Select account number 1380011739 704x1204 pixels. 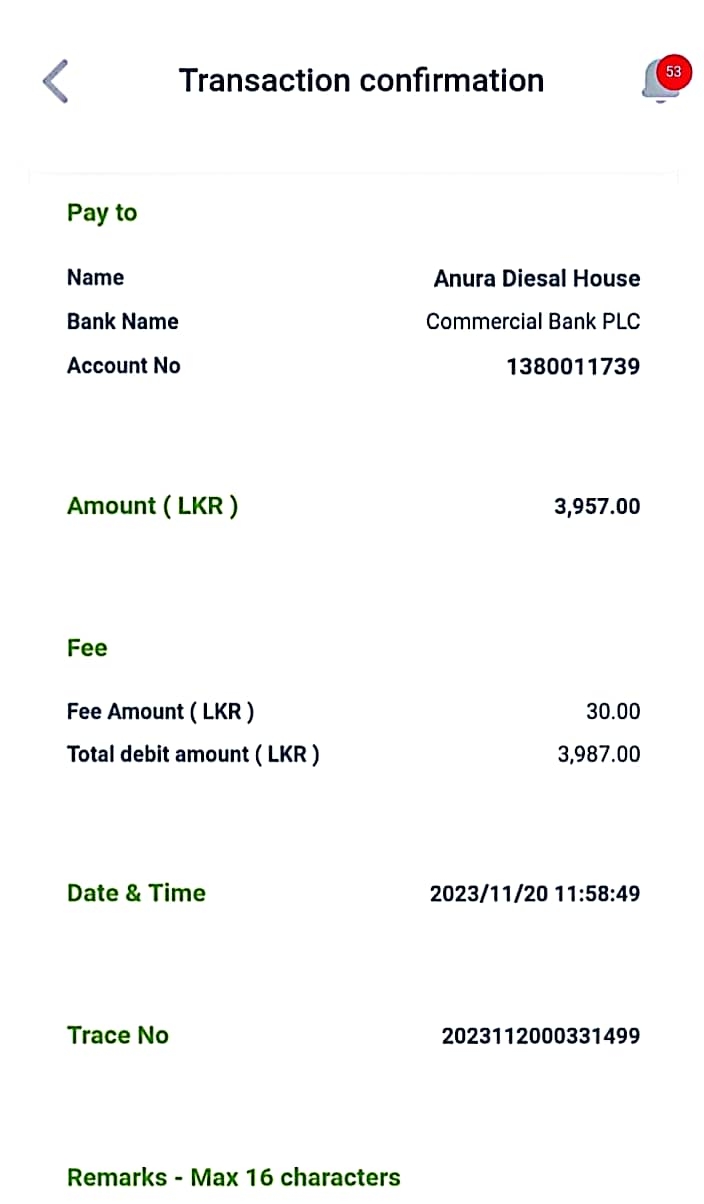(573, 366)
